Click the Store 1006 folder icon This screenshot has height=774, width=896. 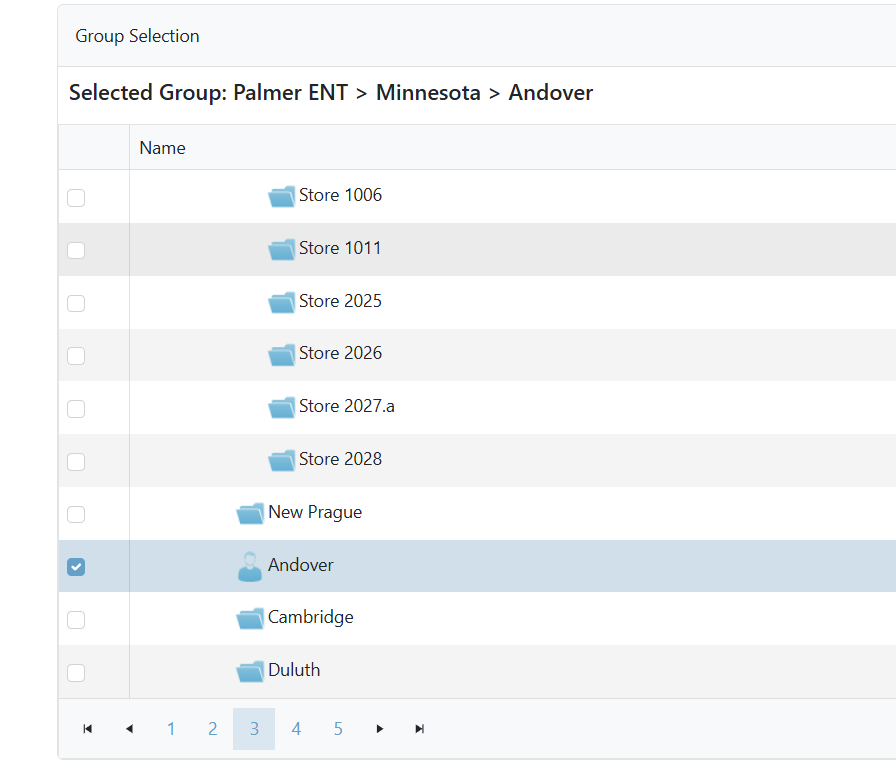point(281,196)
